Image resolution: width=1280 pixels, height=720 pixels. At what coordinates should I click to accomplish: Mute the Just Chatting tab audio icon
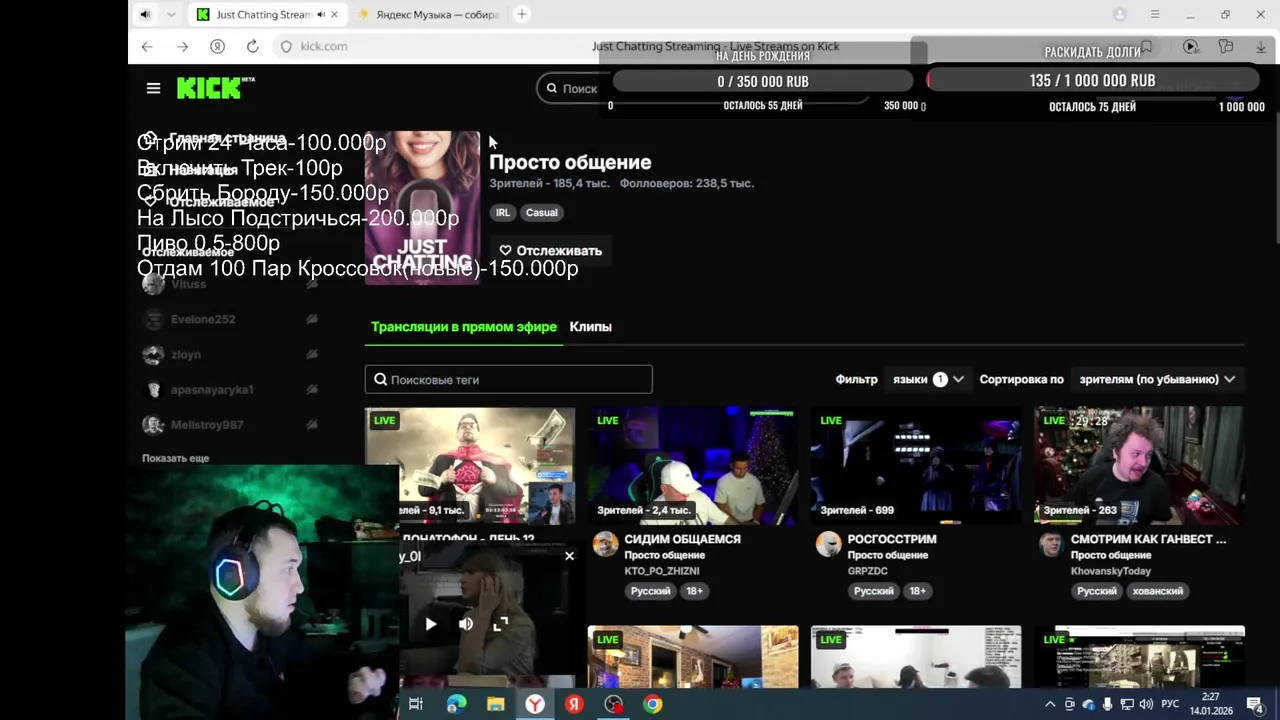321,14
